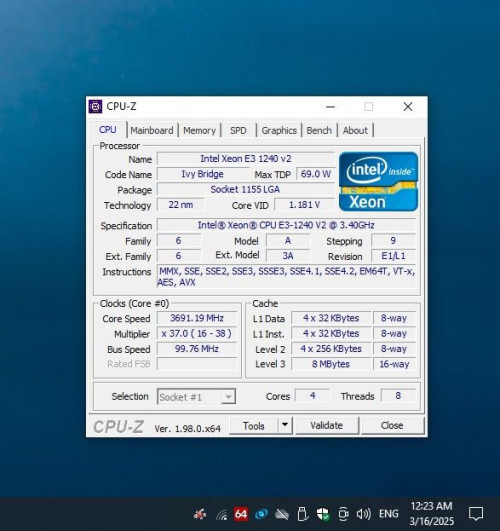The image size is (500, 531).
Task: Select the CPU tab
Action: 108,130
